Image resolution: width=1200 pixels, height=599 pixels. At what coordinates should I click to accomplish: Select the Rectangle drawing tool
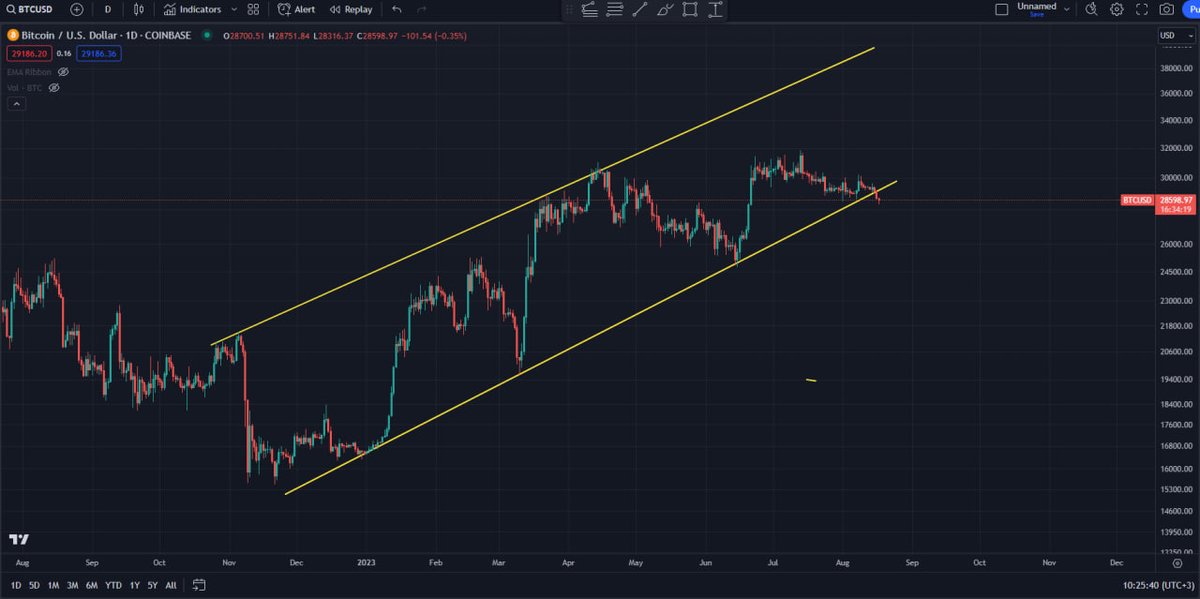click(688, 9)
